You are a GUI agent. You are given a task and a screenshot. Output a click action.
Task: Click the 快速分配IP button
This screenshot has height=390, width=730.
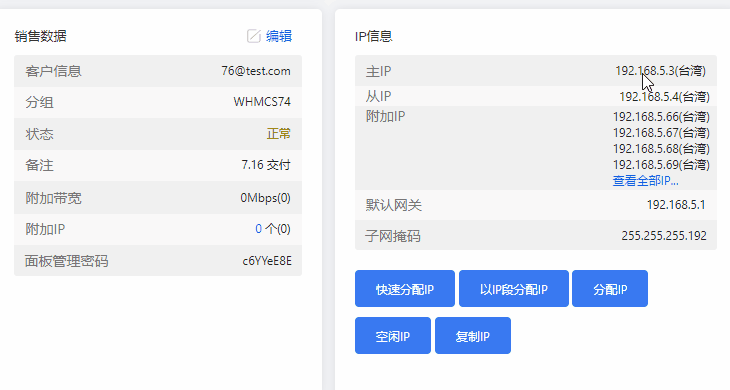(405, 289)
